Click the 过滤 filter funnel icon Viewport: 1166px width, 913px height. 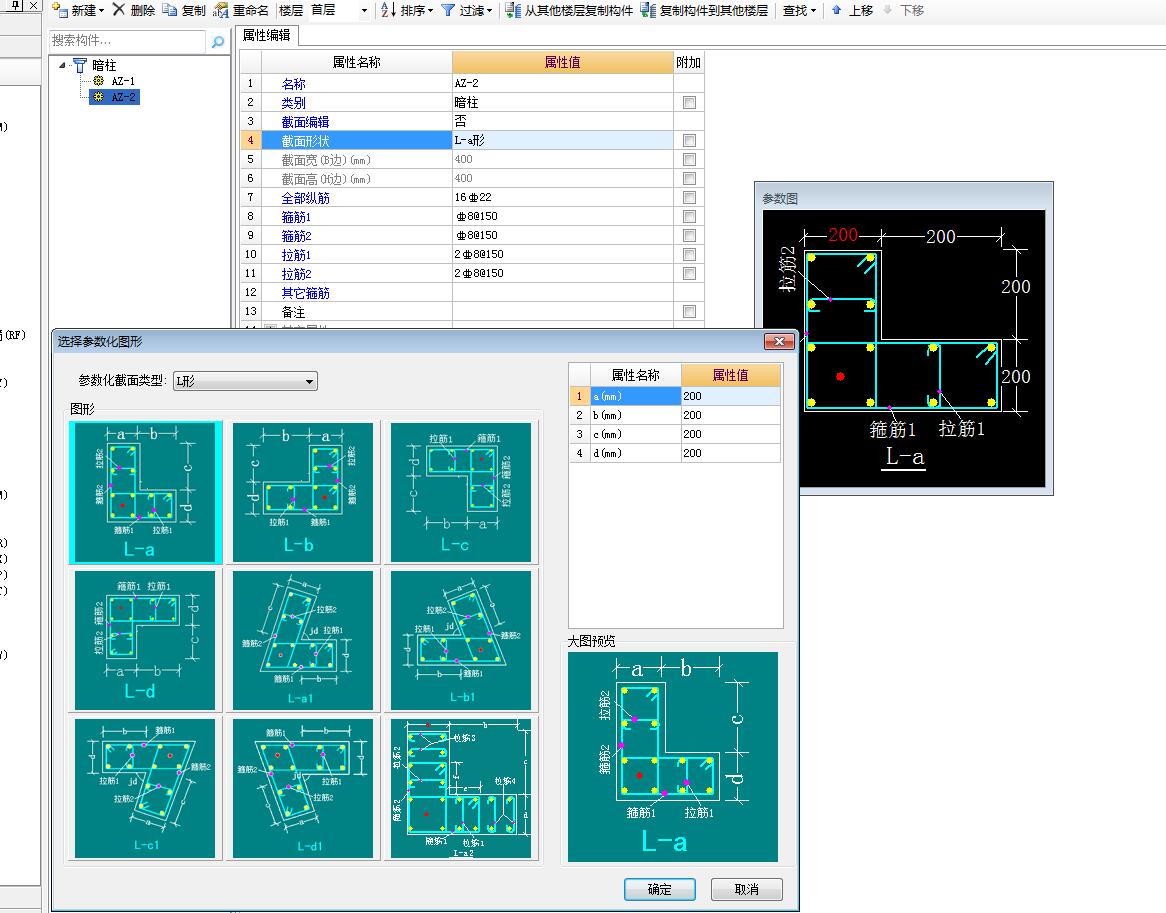448,10
